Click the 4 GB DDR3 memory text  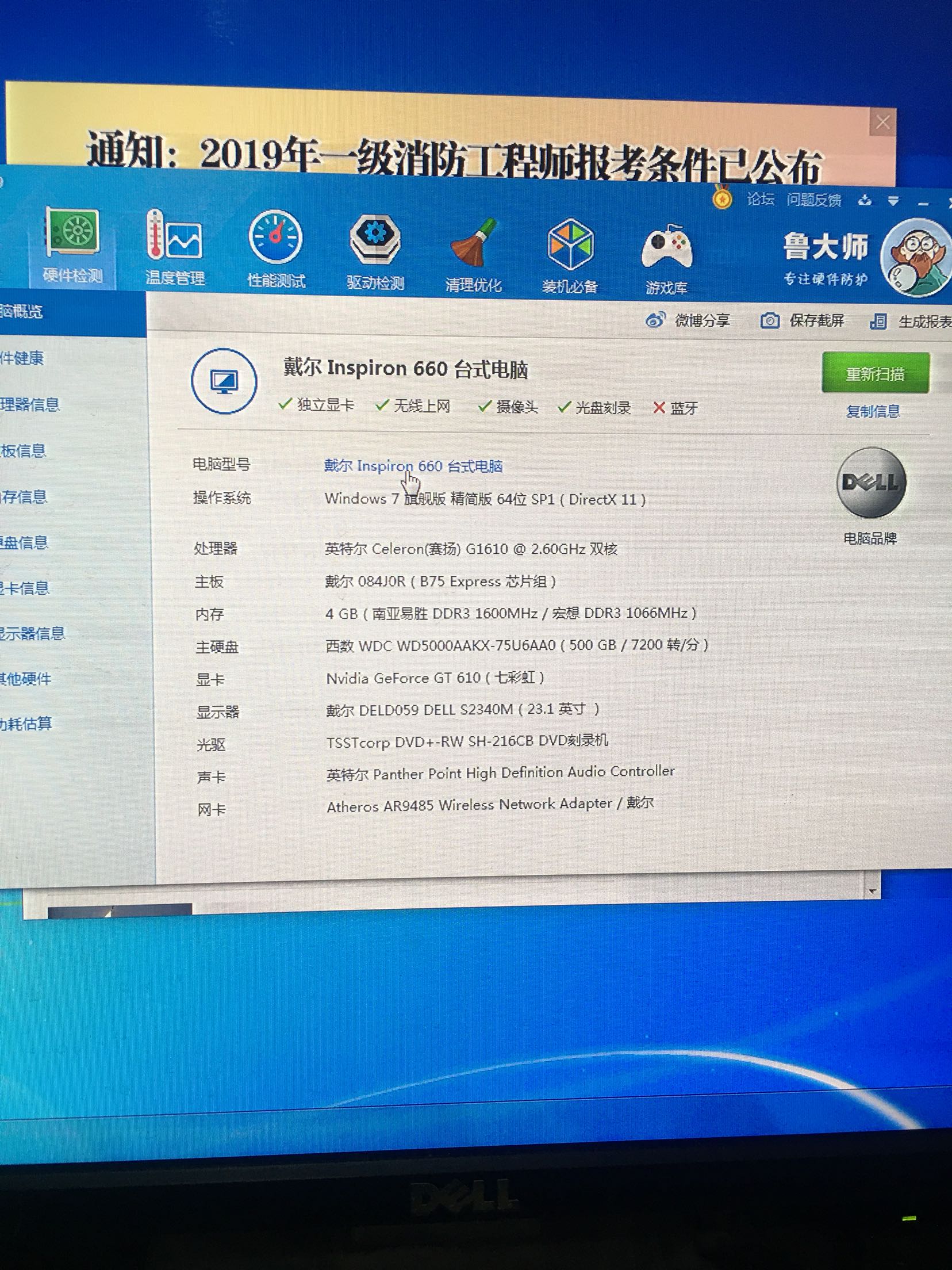(x=511, y=613)
